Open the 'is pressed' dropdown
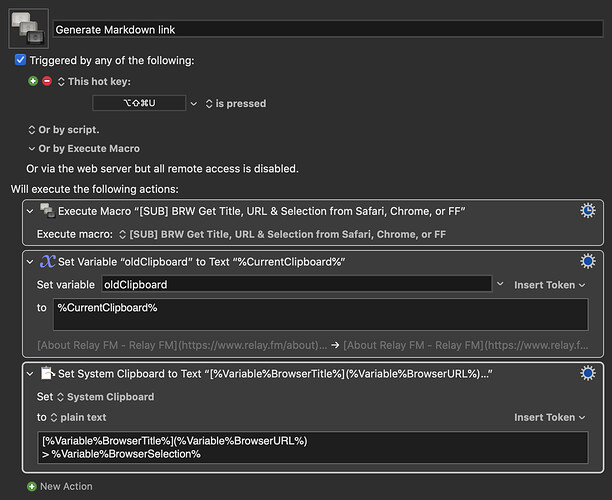612x500 pixels. (208, 103)
